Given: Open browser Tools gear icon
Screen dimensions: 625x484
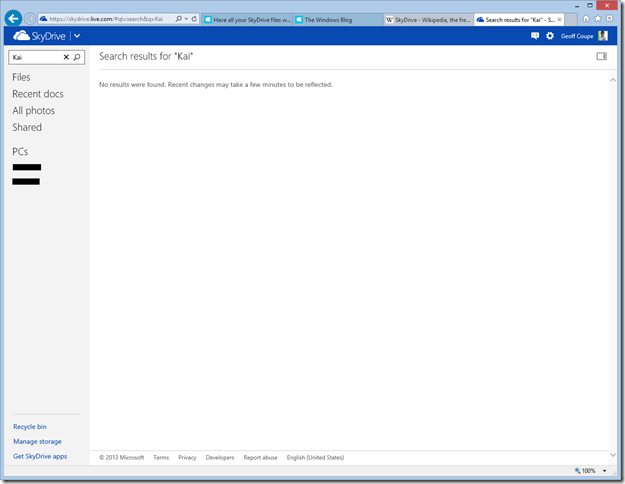Looking at the screenshot, I should [609, 18].
